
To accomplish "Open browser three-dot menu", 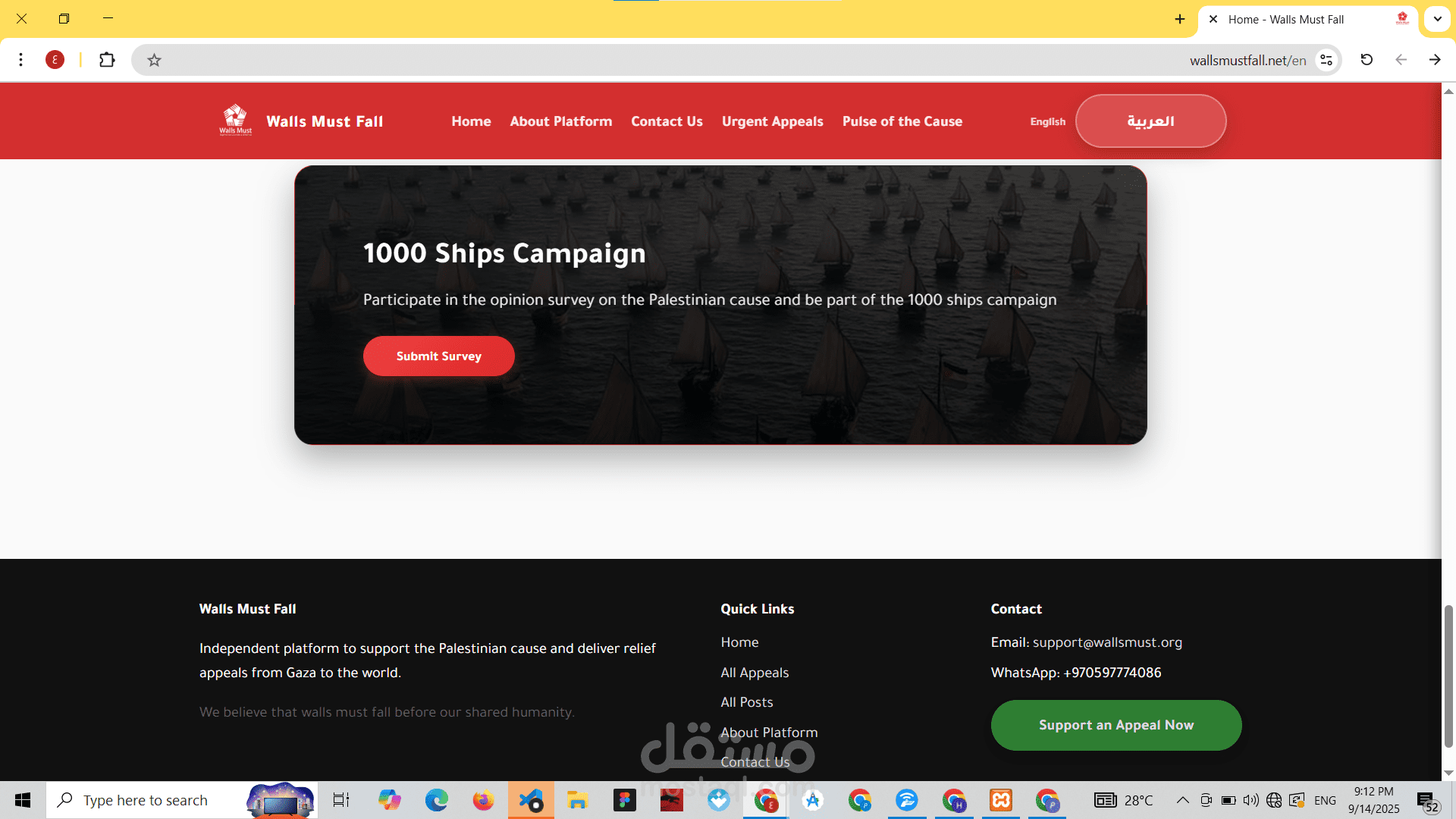I will (21, 60).
